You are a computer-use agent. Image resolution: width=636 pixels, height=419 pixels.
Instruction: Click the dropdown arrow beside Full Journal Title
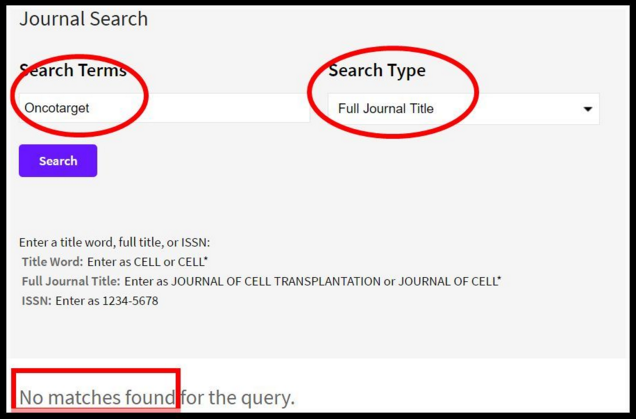coord(587,109)
